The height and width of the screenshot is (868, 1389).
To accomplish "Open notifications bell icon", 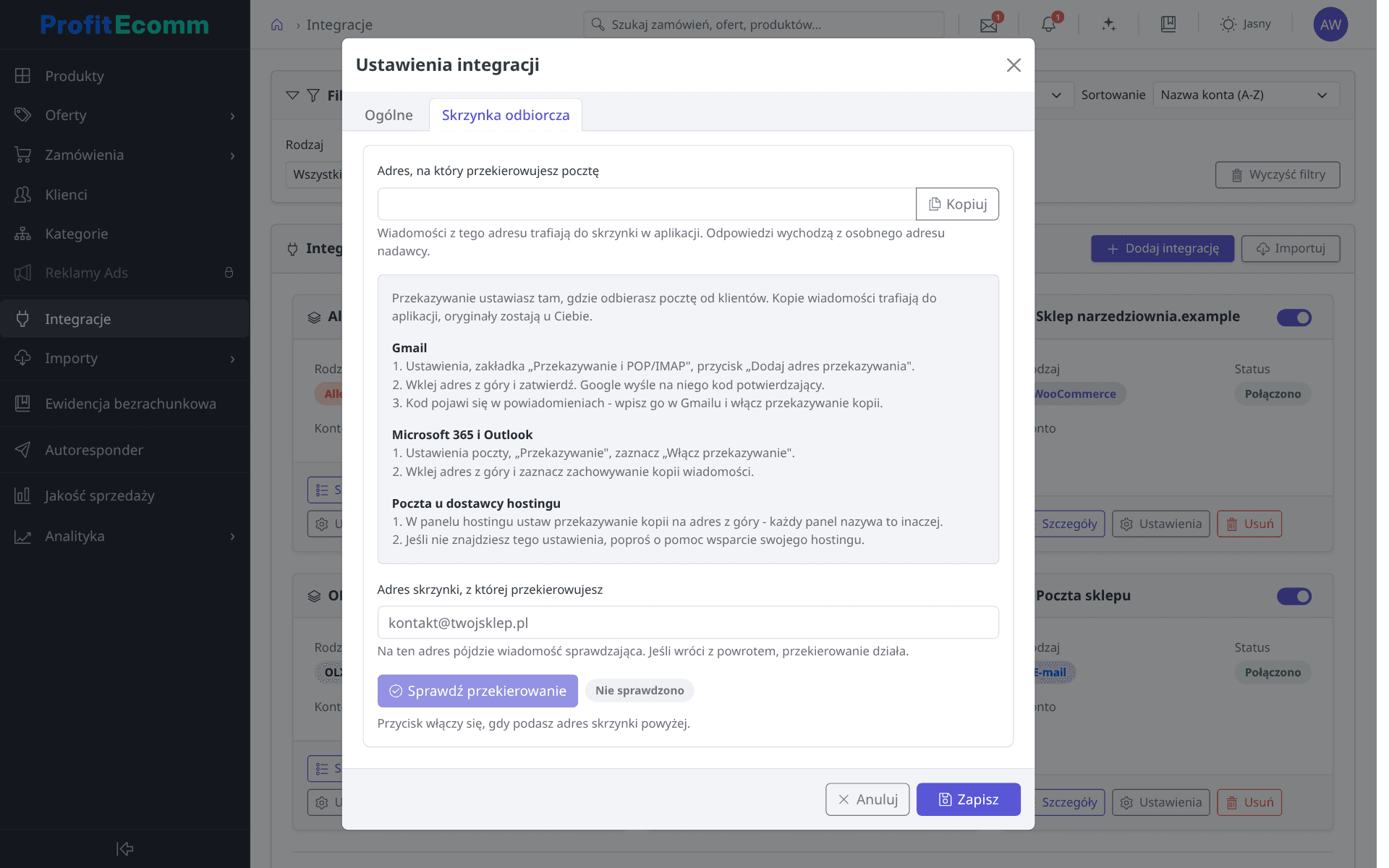I will [x=1049, y=25].
